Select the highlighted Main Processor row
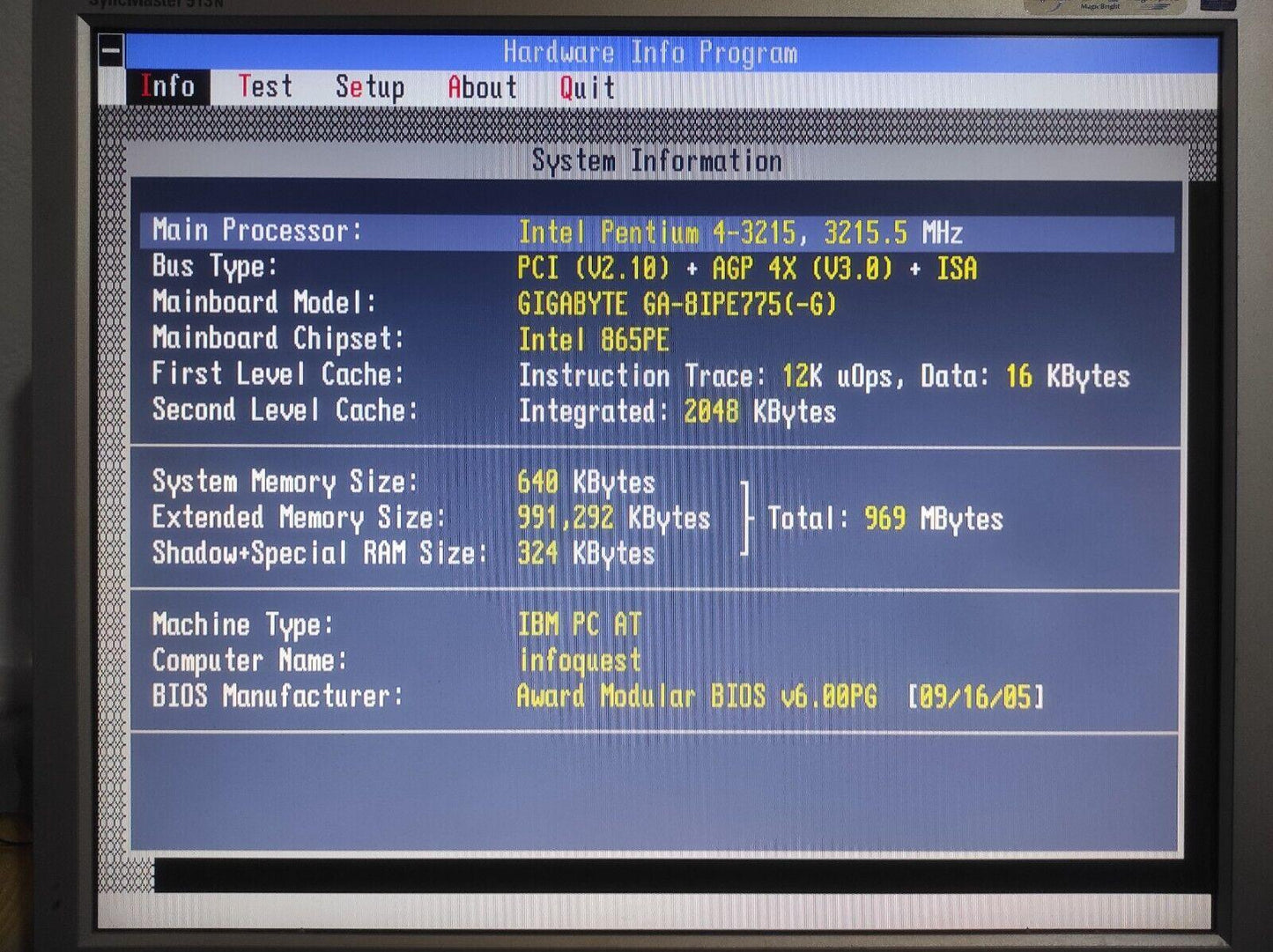1273x952 pixels. [x=656, y=232]
